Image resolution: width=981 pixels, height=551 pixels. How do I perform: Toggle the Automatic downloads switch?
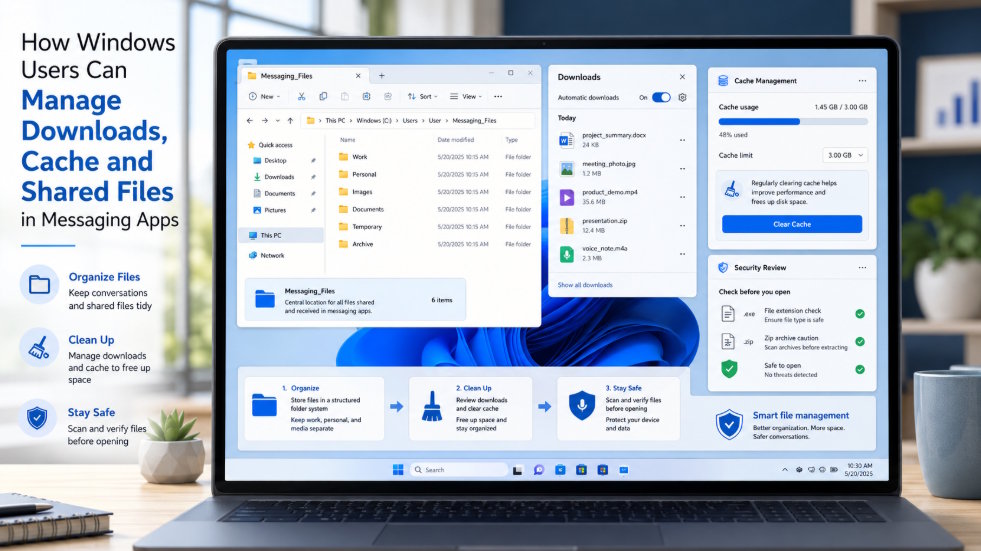point(661,97)
